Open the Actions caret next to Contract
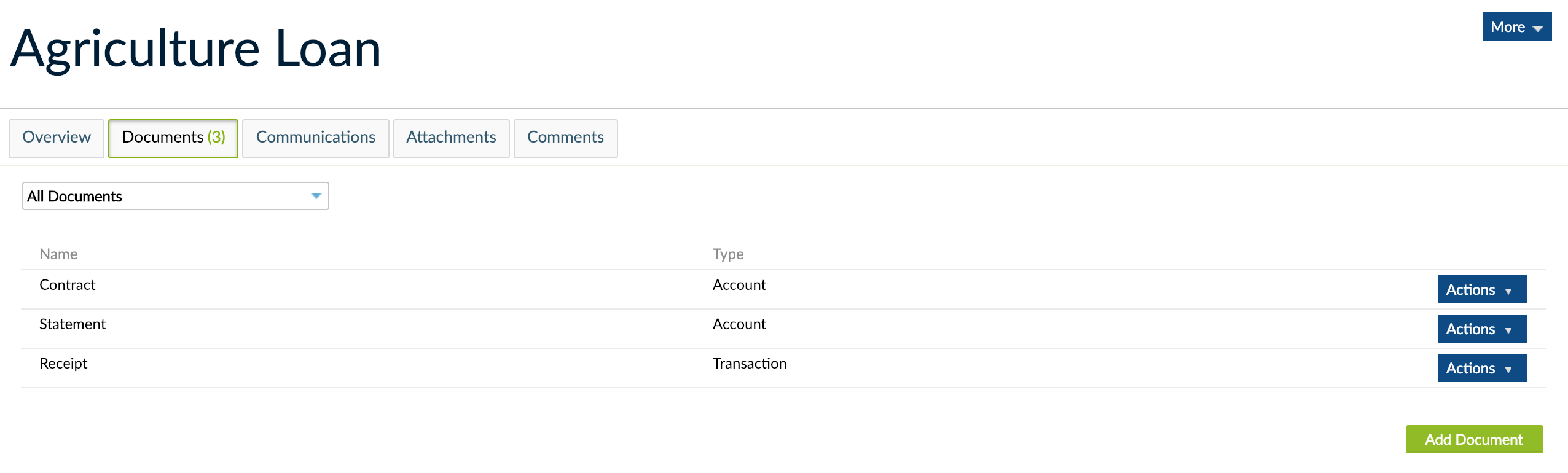 click(1507, 289)
